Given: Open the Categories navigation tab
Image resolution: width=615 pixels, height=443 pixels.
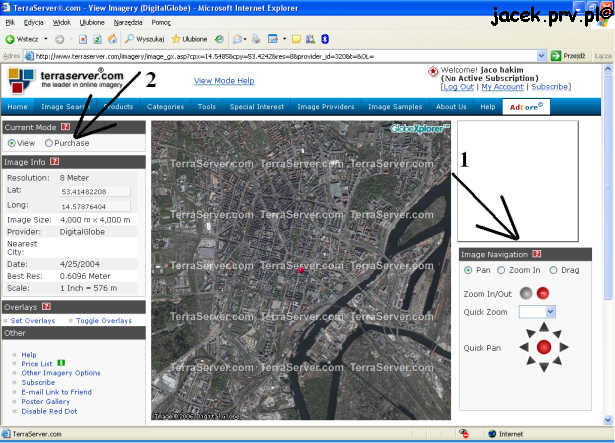Looking at the screenshot, I should coord(165,107).
